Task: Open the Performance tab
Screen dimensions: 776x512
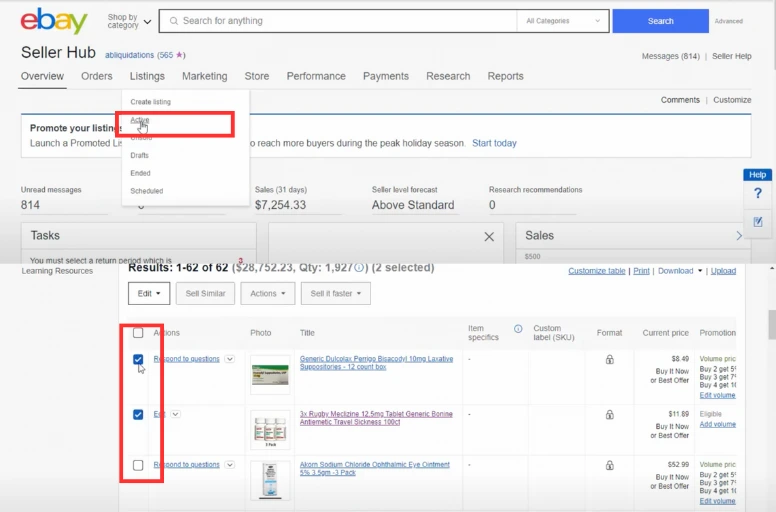Action: [316, 76]
